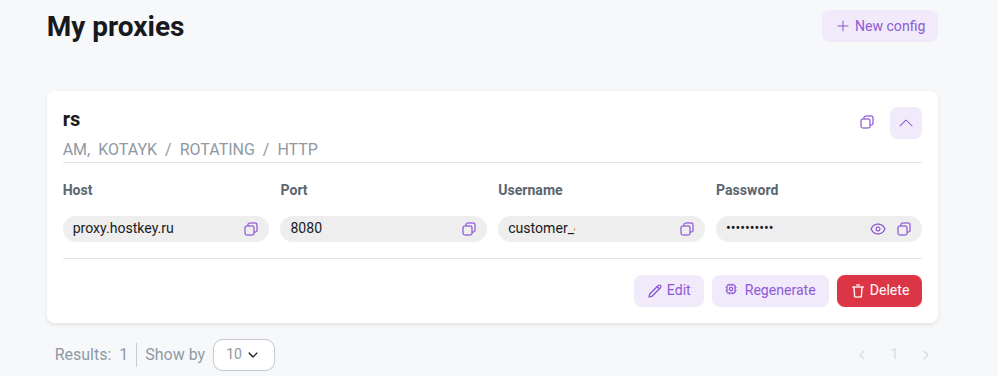This screenshot has width=998, height=376.
Task: Edit the rs proxy configuration
Action: (669, 291)
